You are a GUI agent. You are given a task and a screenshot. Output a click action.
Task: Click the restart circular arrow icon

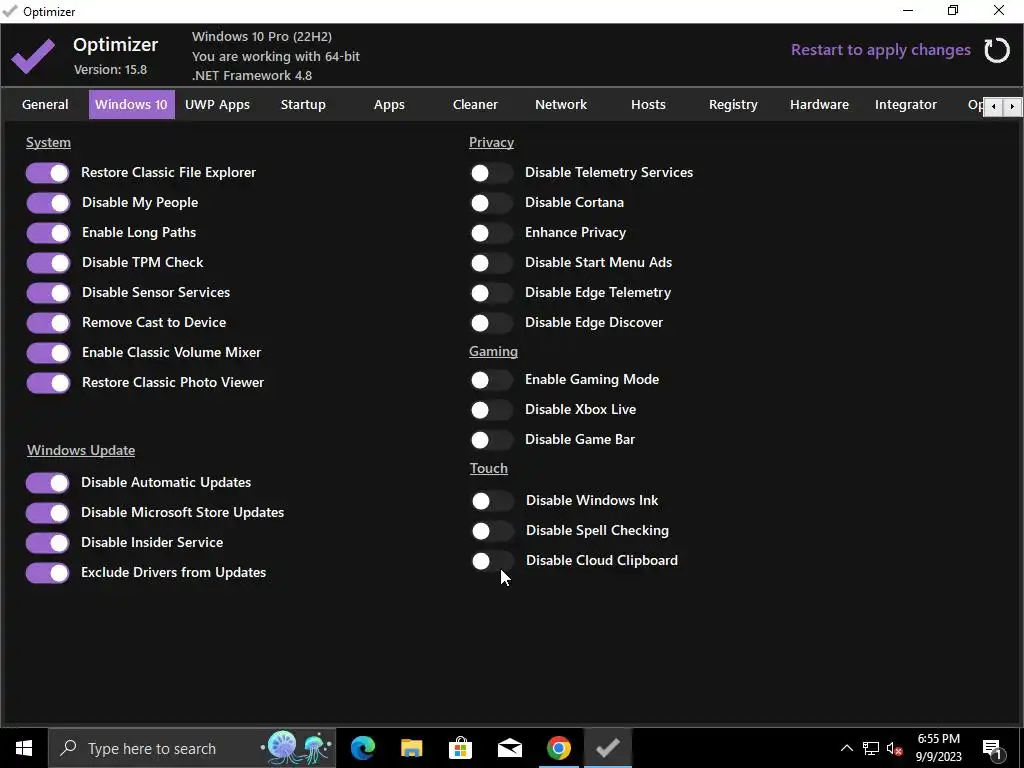tap(997, 50)
